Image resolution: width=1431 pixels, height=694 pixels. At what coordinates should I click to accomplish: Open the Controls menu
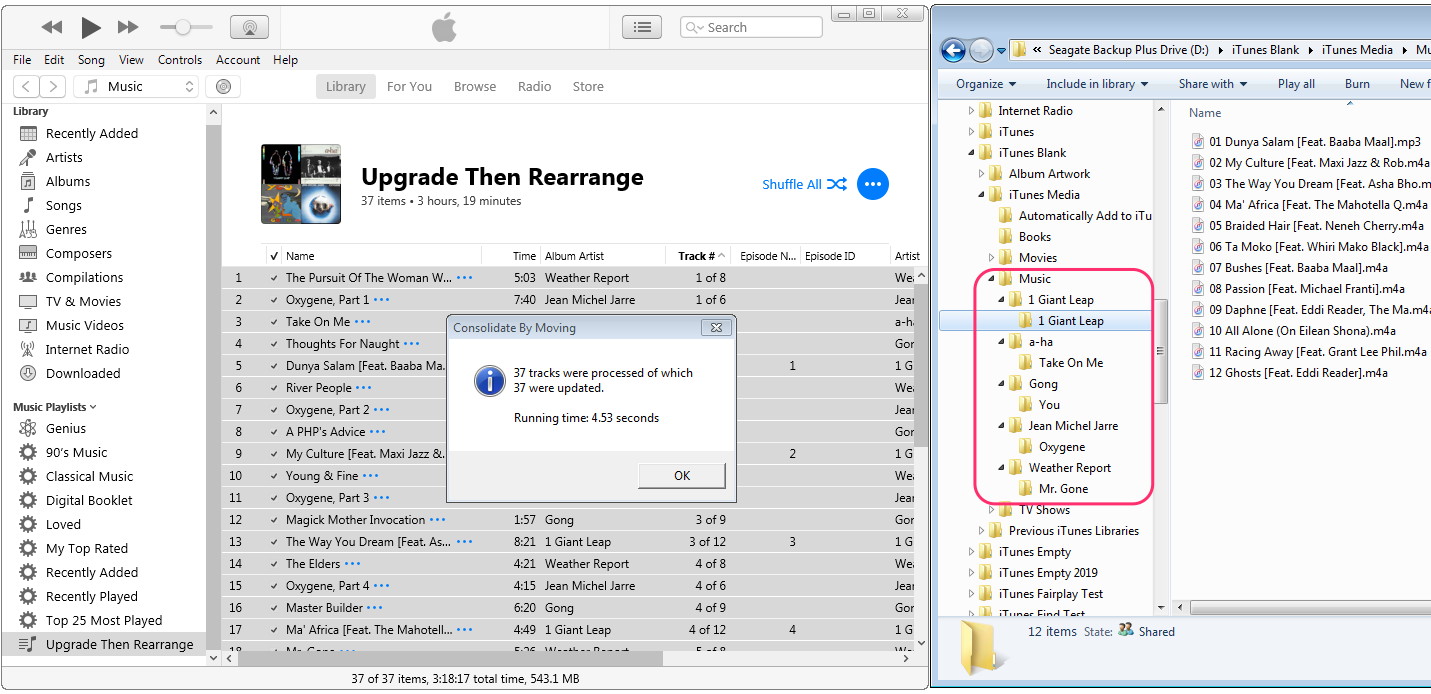[x=180, y=60]
